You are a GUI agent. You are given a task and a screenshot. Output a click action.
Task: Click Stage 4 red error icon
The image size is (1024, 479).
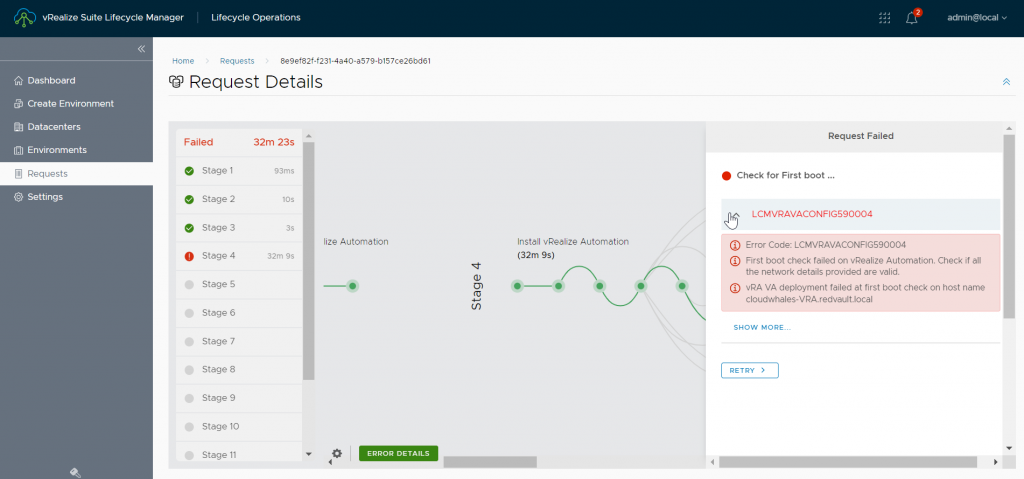(189, 256)
